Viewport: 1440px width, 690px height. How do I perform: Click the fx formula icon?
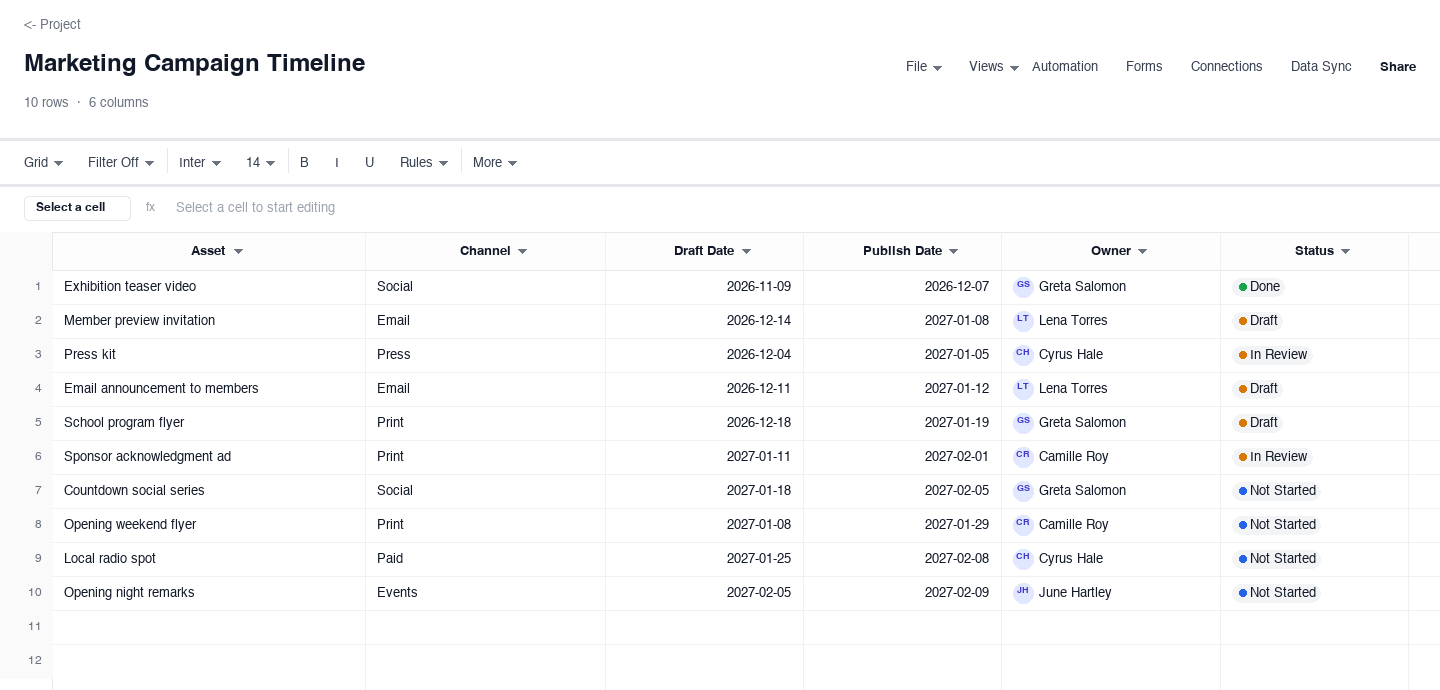(x=150, y=207)
